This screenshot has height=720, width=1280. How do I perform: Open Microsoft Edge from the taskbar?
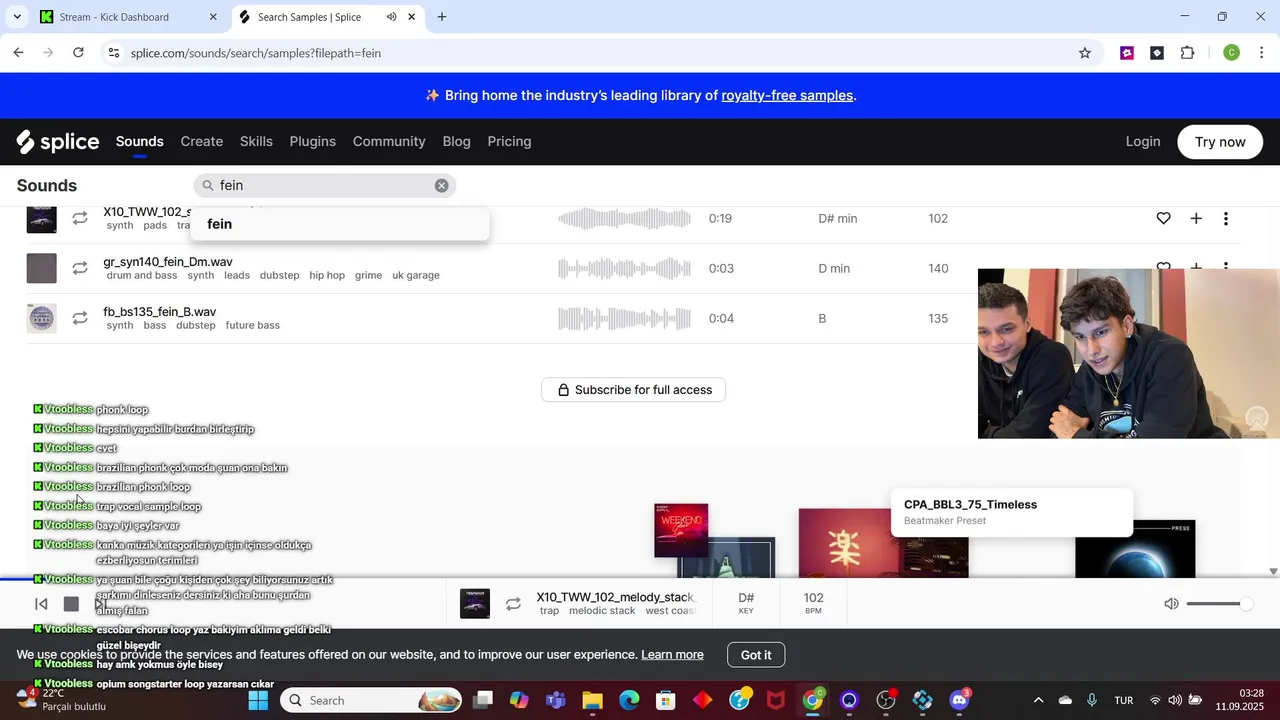pyautogui.click(x=629, y=700)
